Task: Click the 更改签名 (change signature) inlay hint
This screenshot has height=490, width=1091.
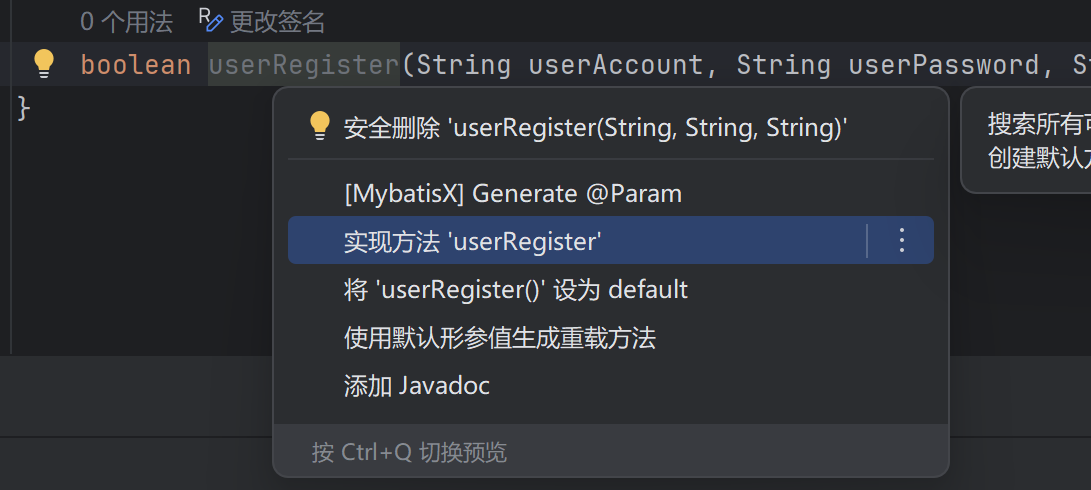Action: 265,21
